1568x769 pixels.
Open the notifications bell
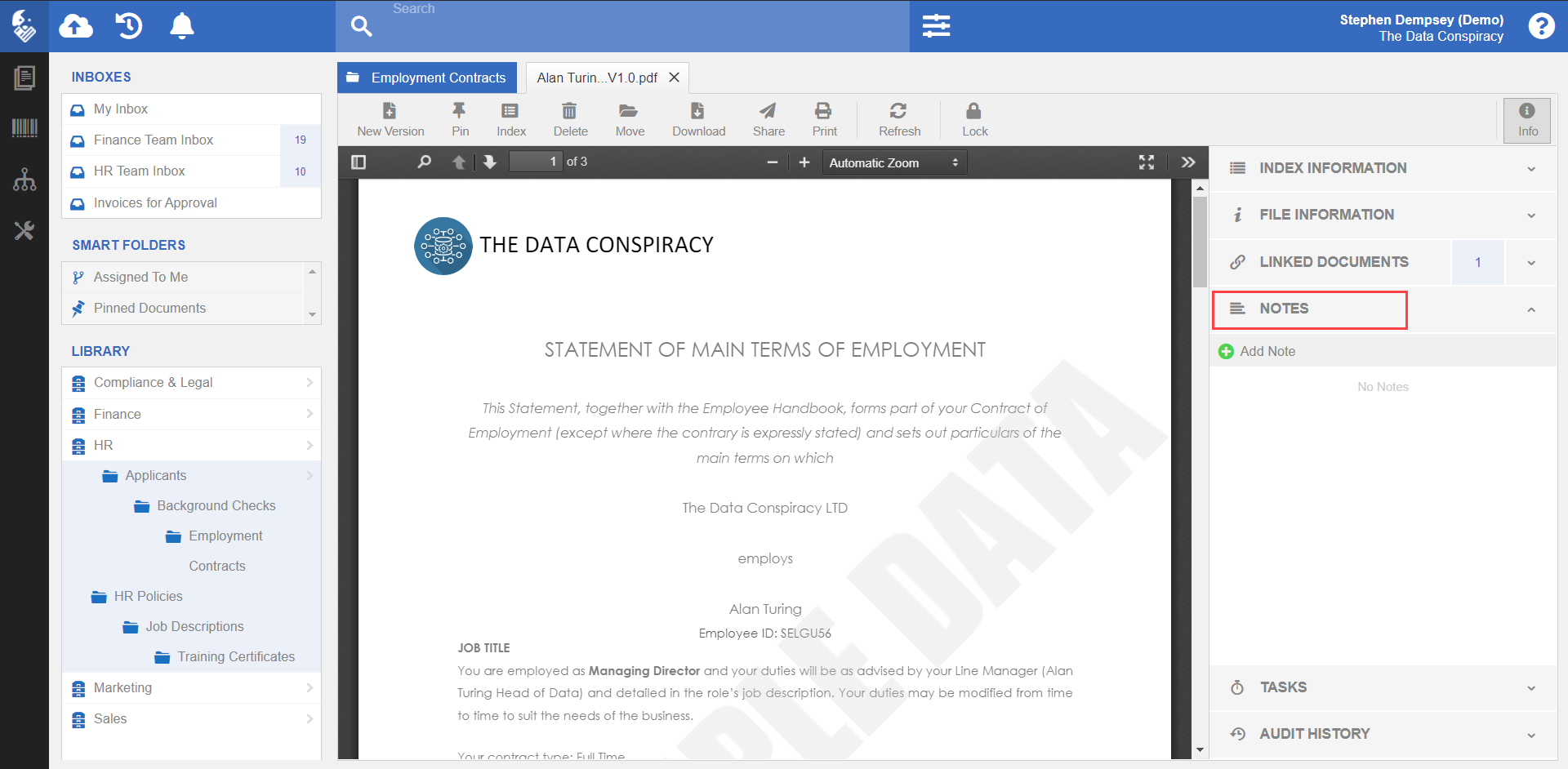click(181, 26)
